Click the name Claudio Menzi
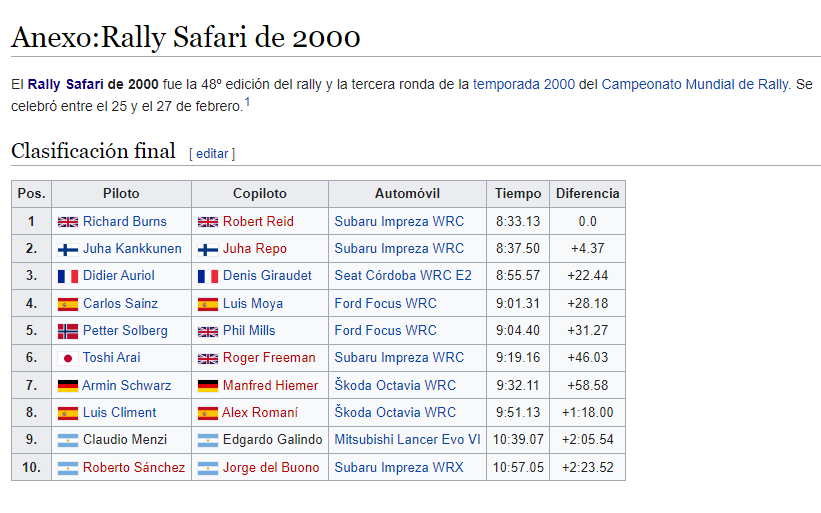The width and height of the screenshot is (821, 513). 125,440
